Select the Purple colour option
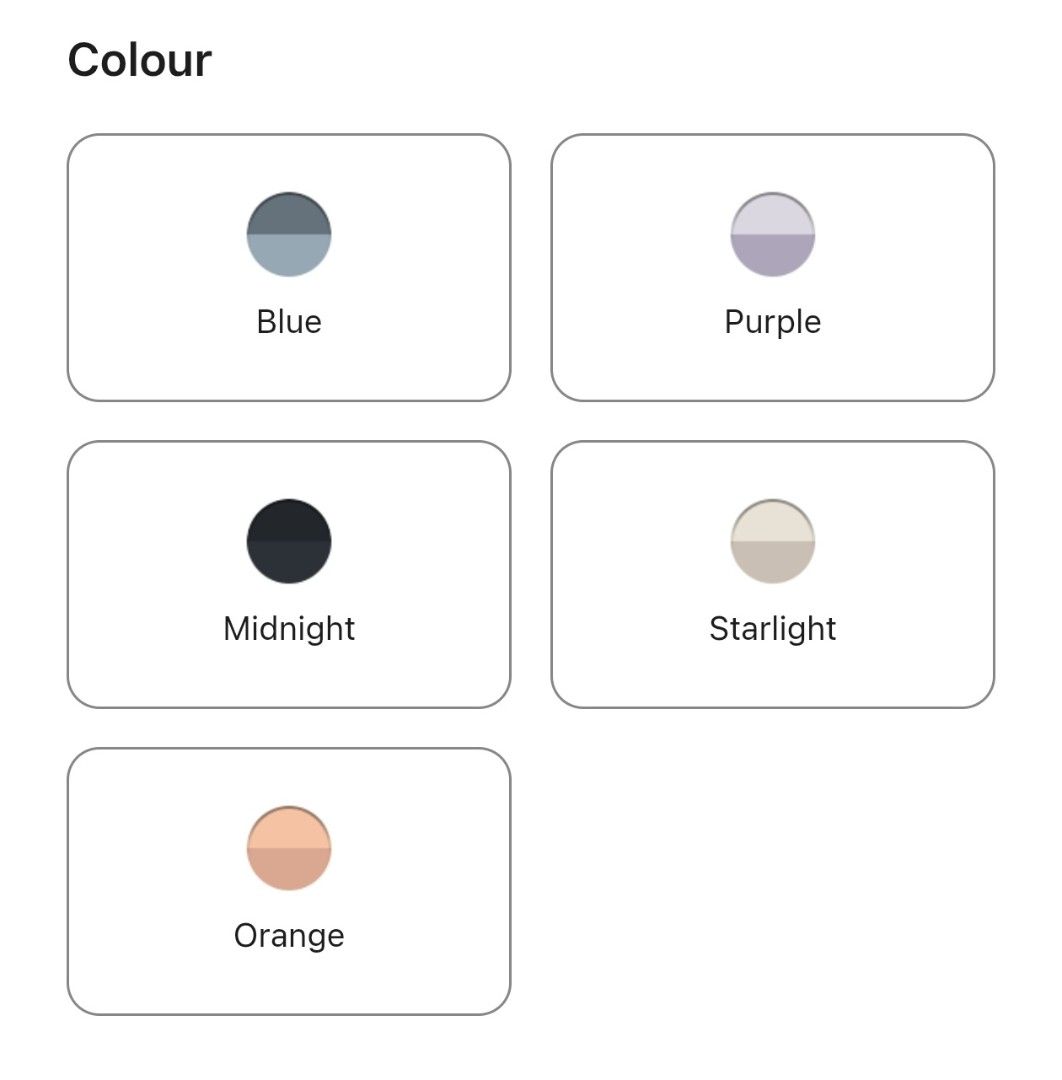Viewport: 1062px width, 1080px height. click(x=772, y=265)
